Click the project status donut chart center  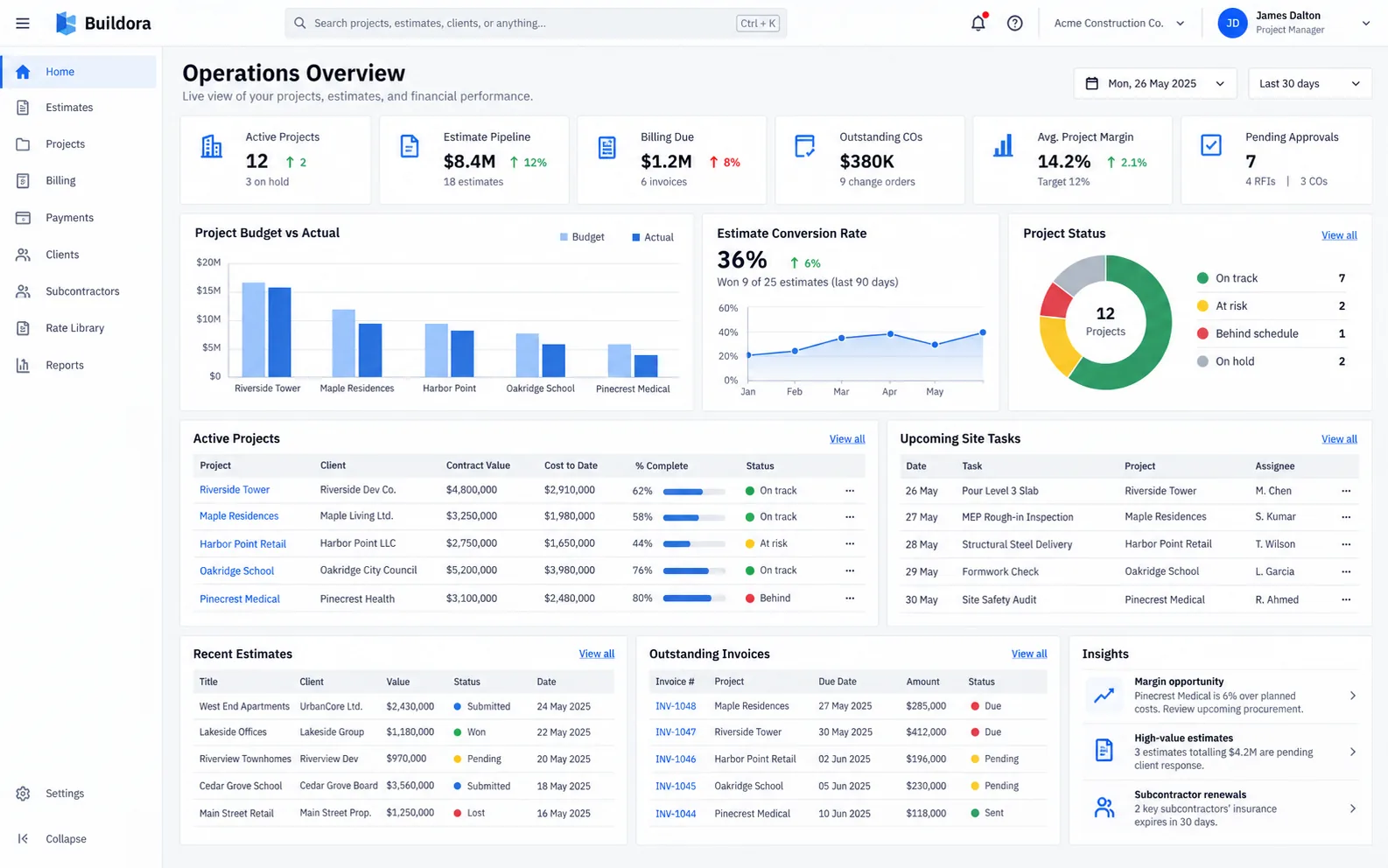(x=1105, y=322)
